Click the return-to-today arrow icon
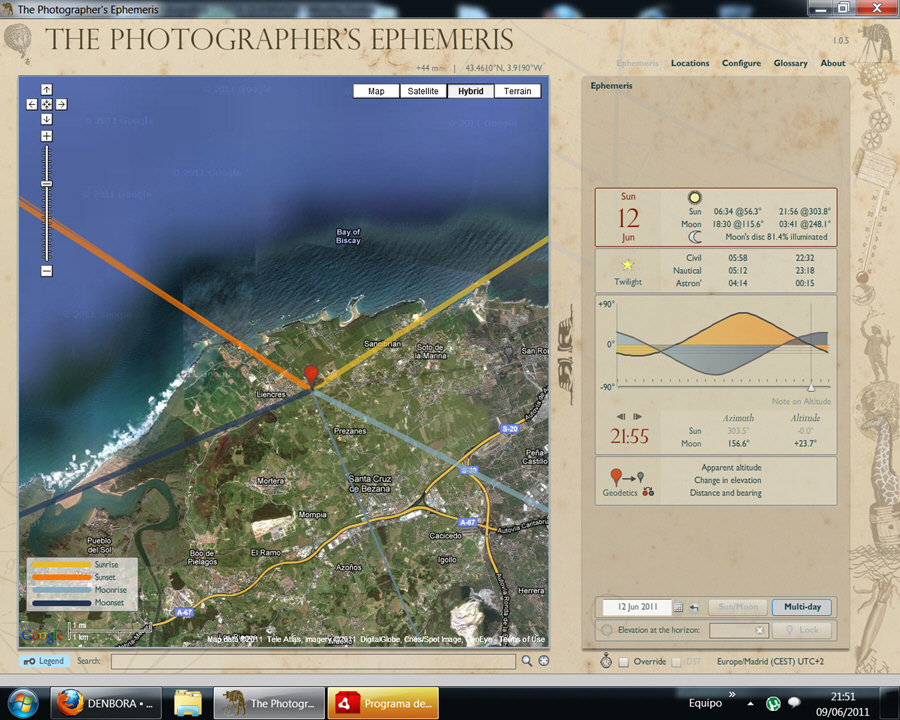Viewport: 900px width, 720px height. click(x=694, y=607)
